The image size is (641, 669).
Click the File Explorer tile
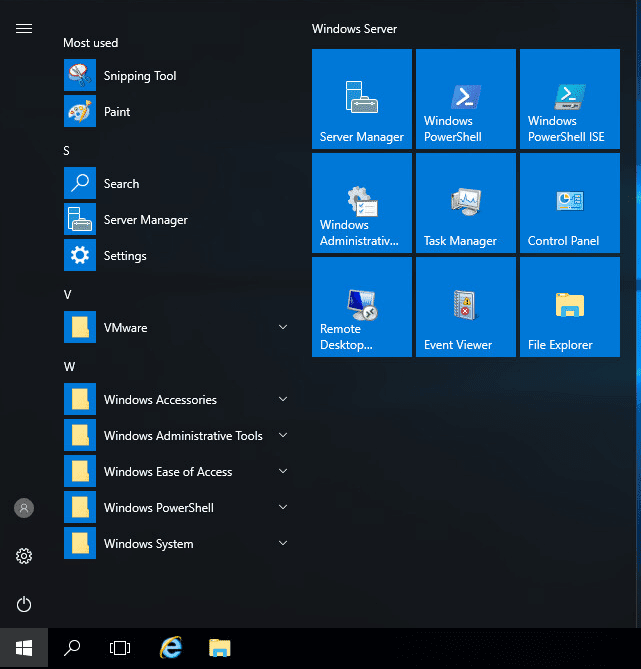pyautogui.click(x=570, y=307)
